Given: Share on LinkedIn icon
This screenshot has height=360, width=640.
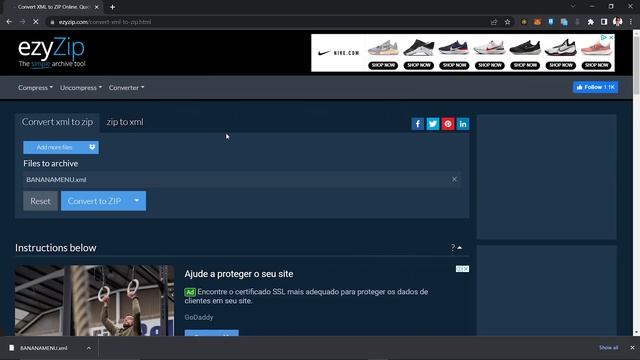Looking at the screenshot, I should [463, 124].
